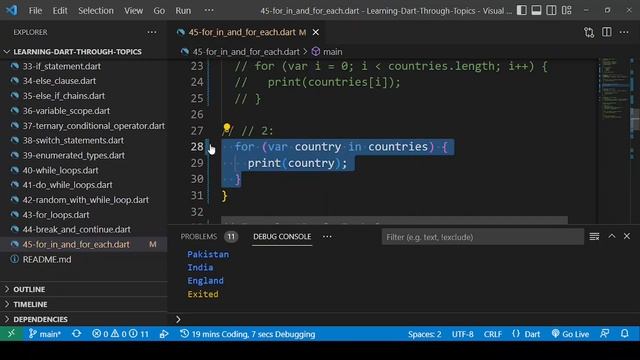Open the Run menu
This screenshot has height=360, width=640.
[x=183, y=11]
